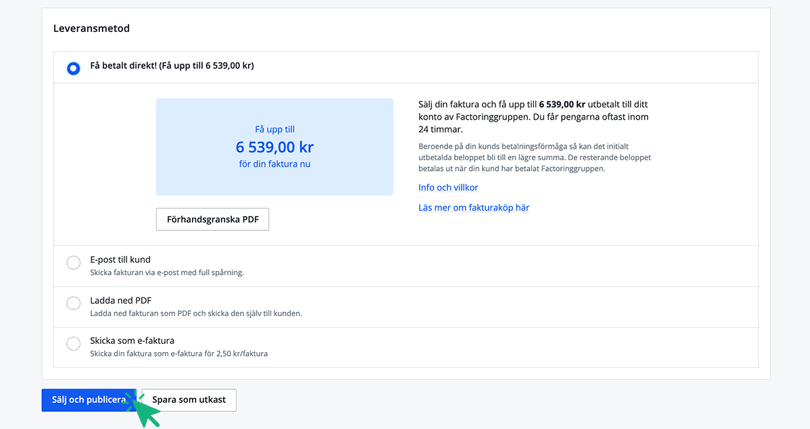This screenshot has width=810, height=429.
Task: Click the "Beroende på din kunds betalningsförmåga" fine print
Action: [x=534, y=157]
